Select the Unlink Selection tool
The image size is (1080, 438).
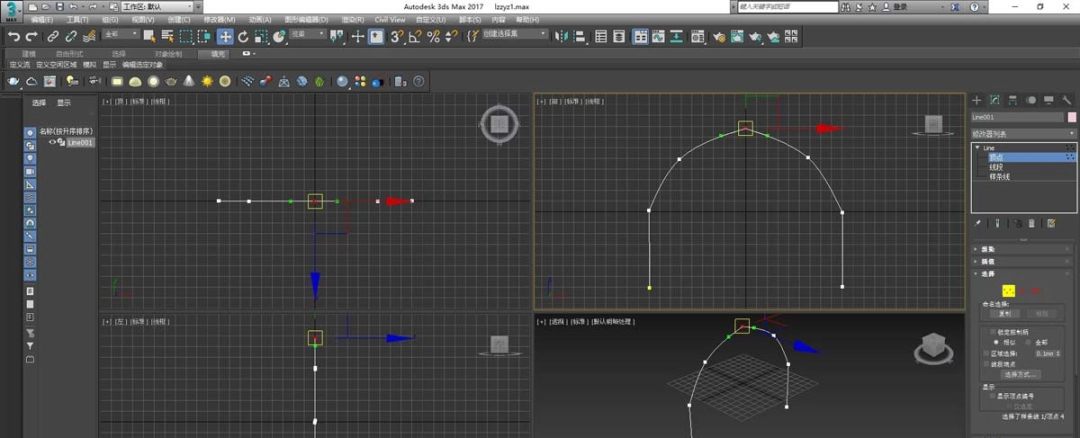[71, 36]
